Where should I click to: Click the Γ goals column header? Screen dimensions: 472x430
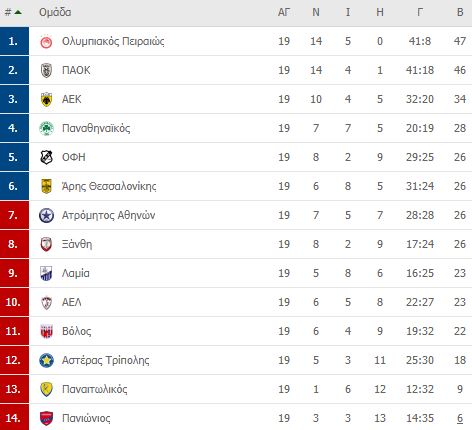(x=420, y=12)
